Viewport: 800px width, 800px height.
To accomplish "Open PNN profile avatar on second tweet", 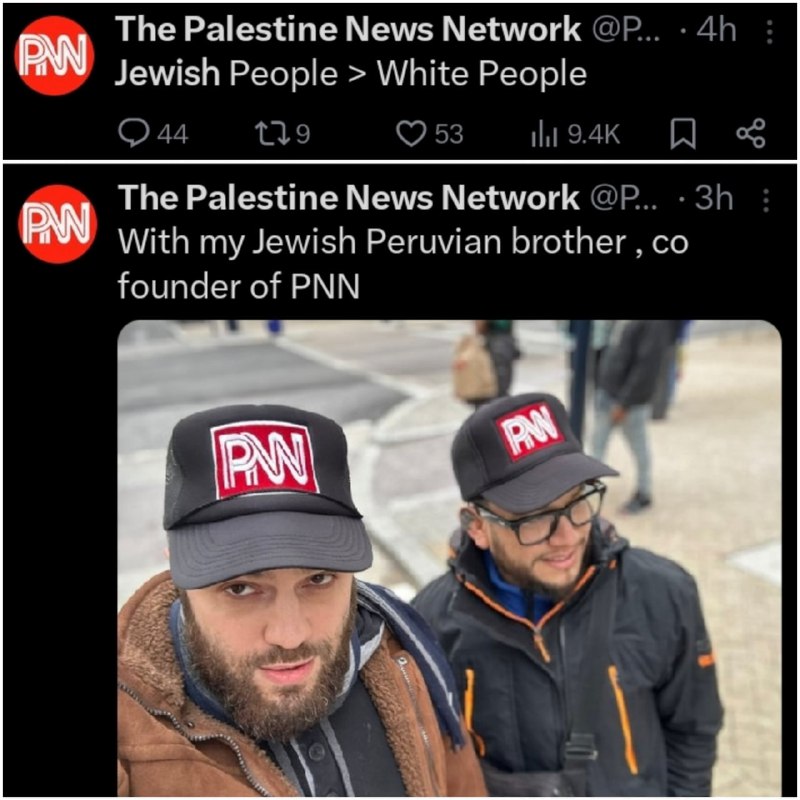I will 57,224.
